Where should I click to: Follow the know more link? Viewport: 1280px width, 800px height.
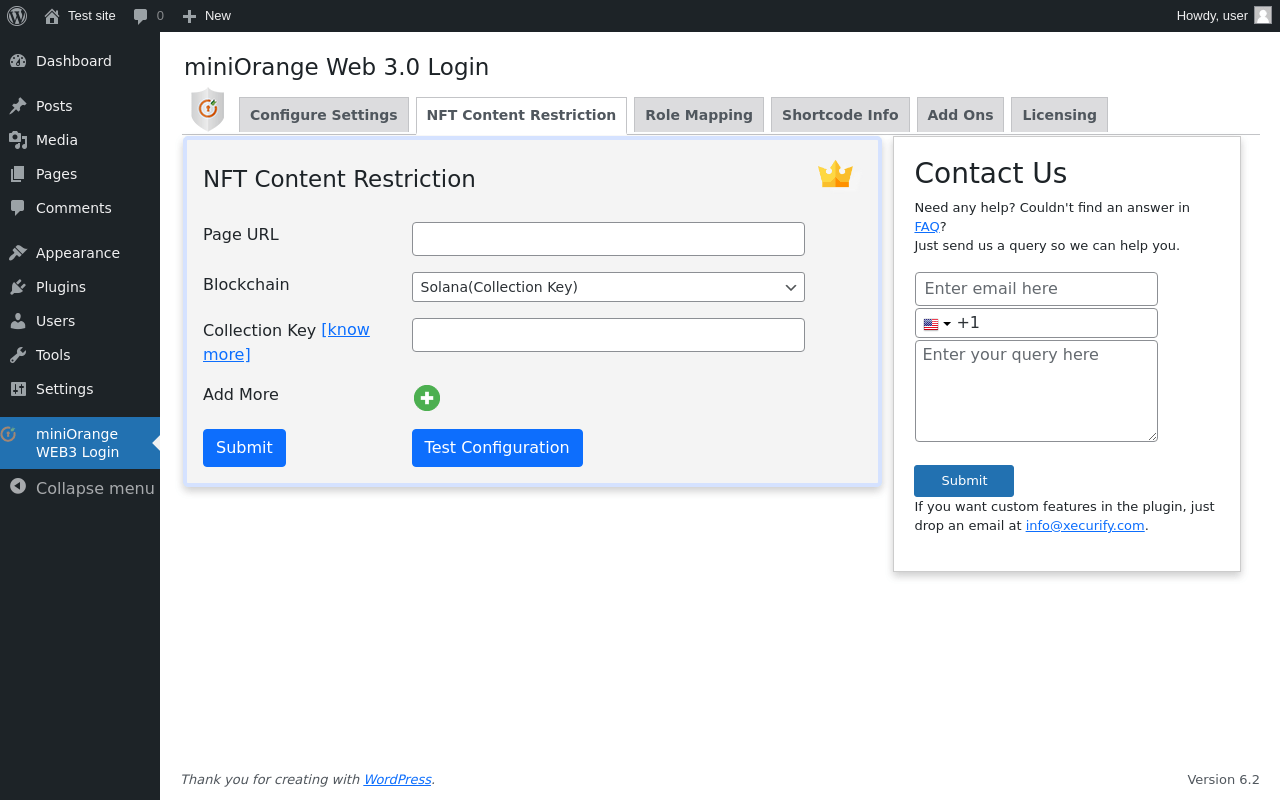tap(286, 342)
